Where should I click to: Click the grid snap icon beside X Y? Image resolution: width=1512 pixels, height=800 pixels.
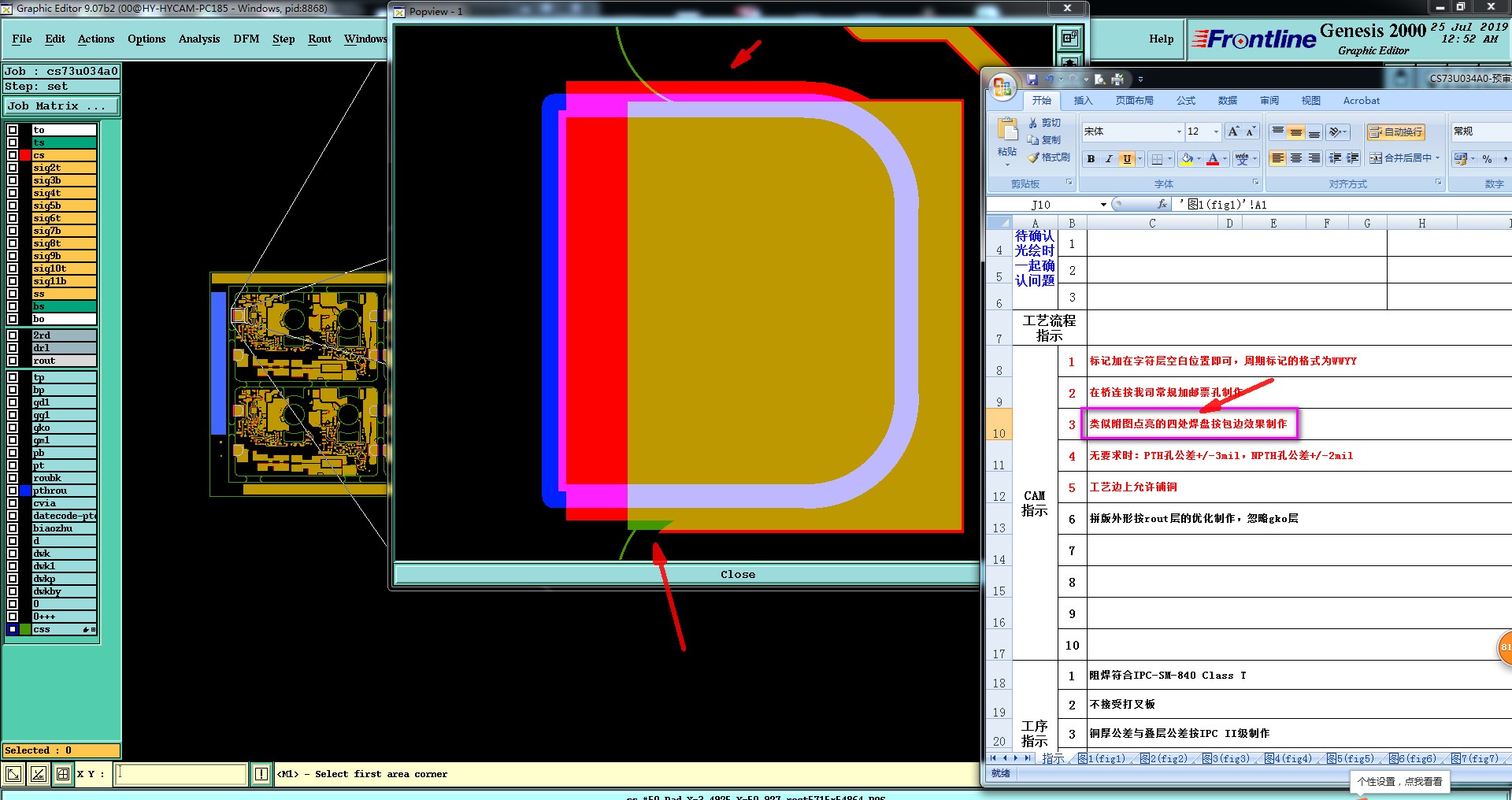(x=63, y=774)
